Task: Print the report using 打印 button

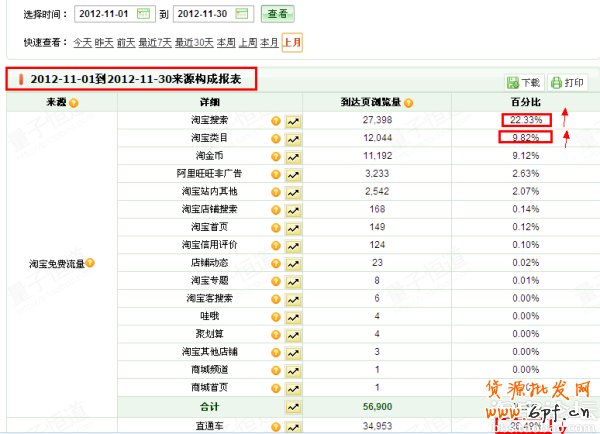Action: click(x=567, y=83)
